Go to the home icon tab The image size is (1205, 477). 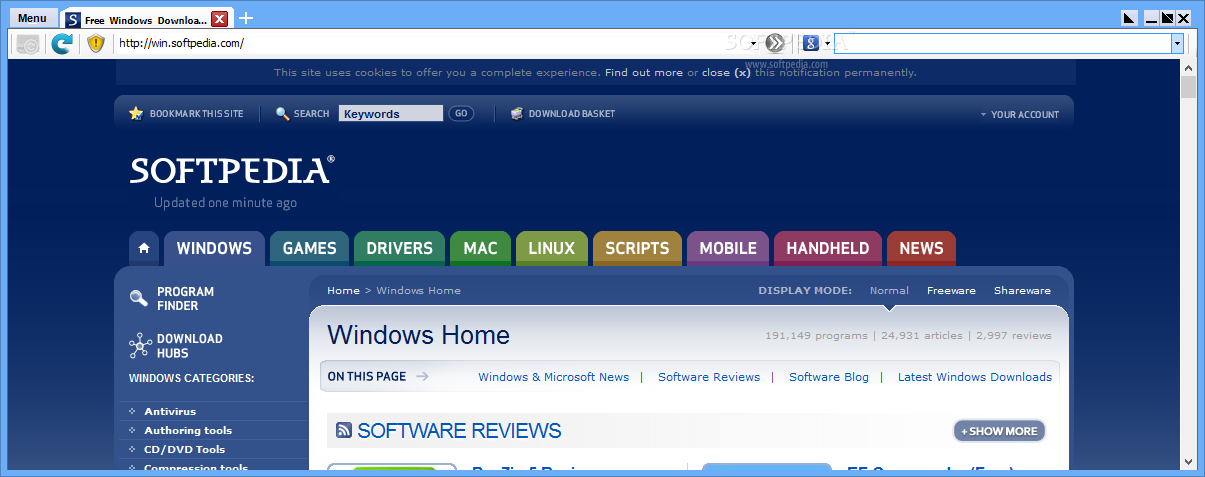pos(144,248)
